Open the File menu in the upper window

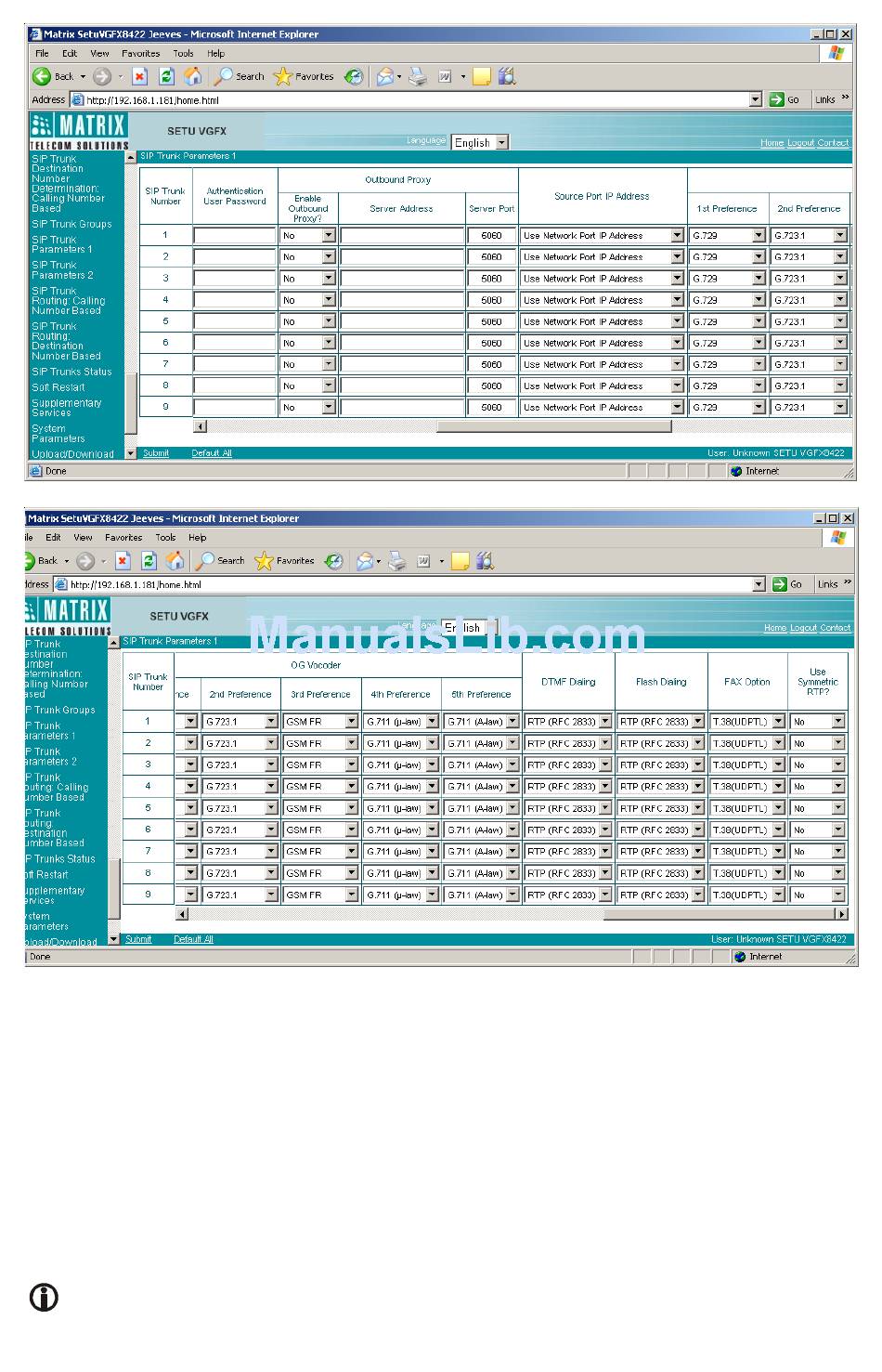[42, 54]
